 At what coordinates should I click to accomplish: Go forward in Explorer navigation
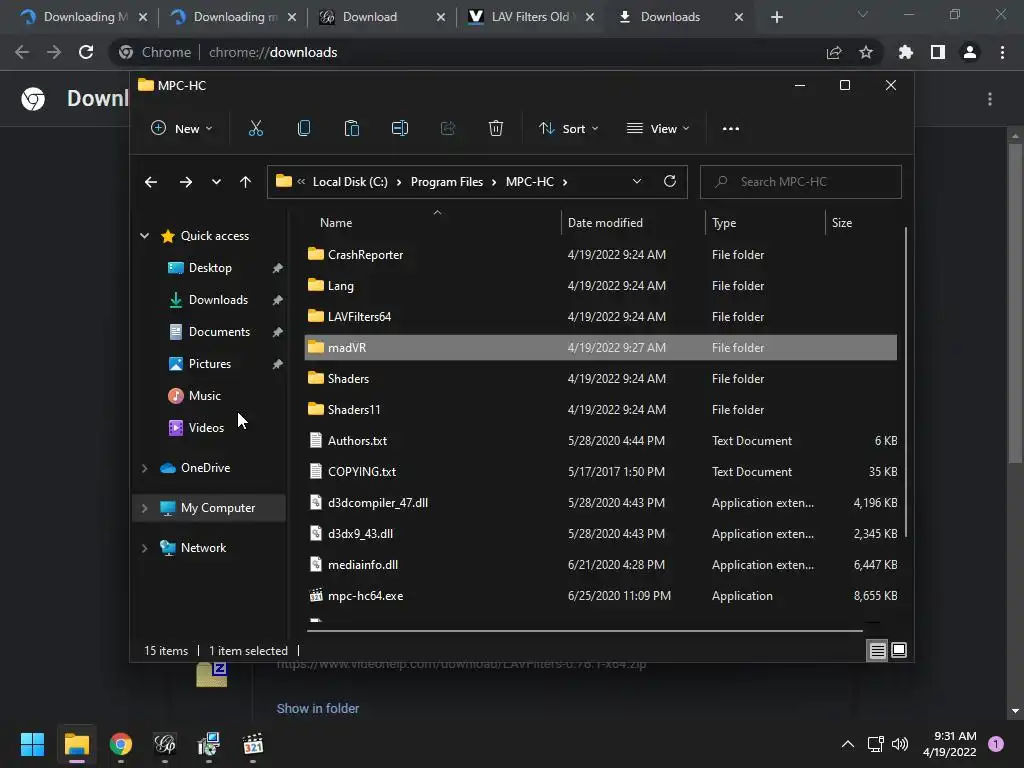tap(185, 182)
